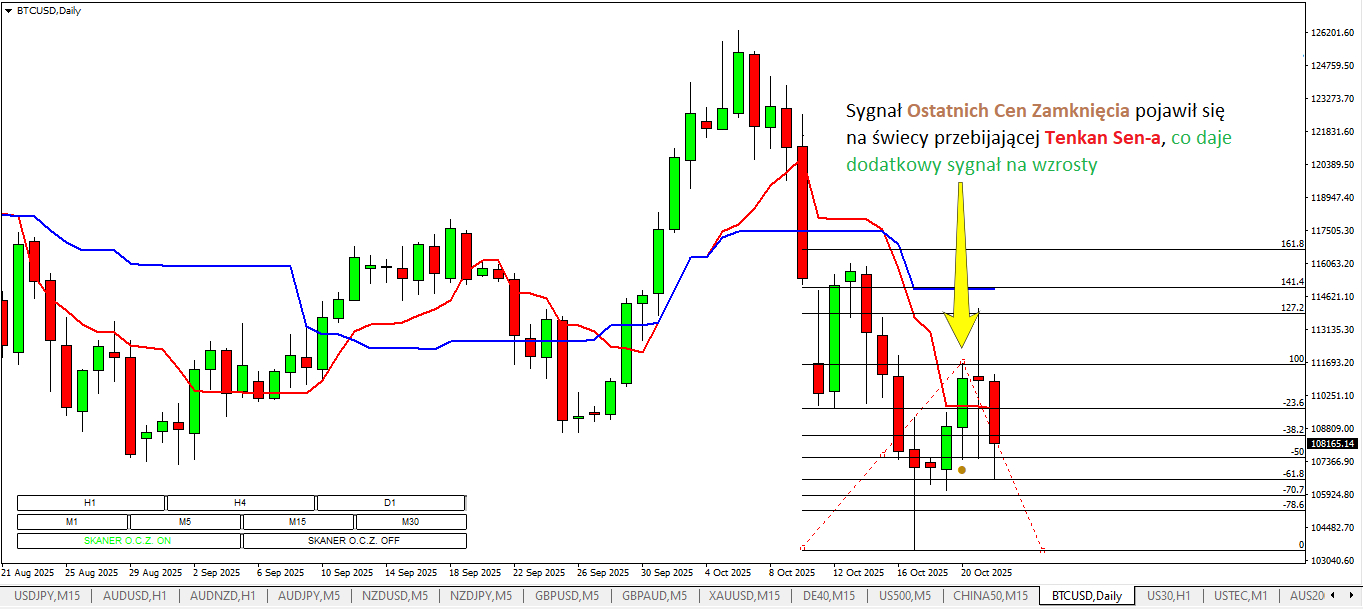Set the chart to M15 timeframe
1363x609 pixels.
298,522
